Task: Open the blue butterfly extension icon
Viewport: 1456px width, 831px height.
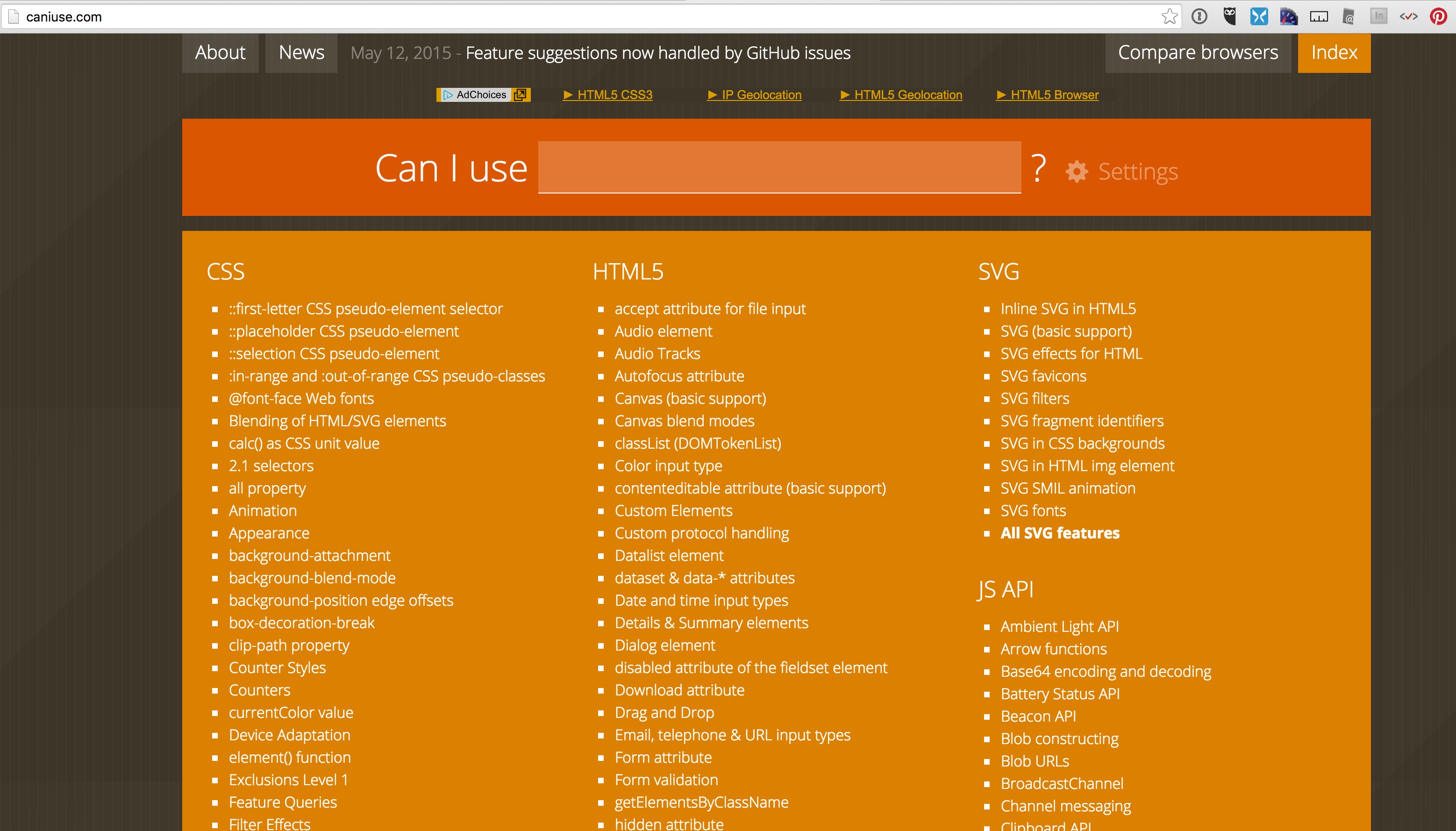Action: tap(1259, 16)
